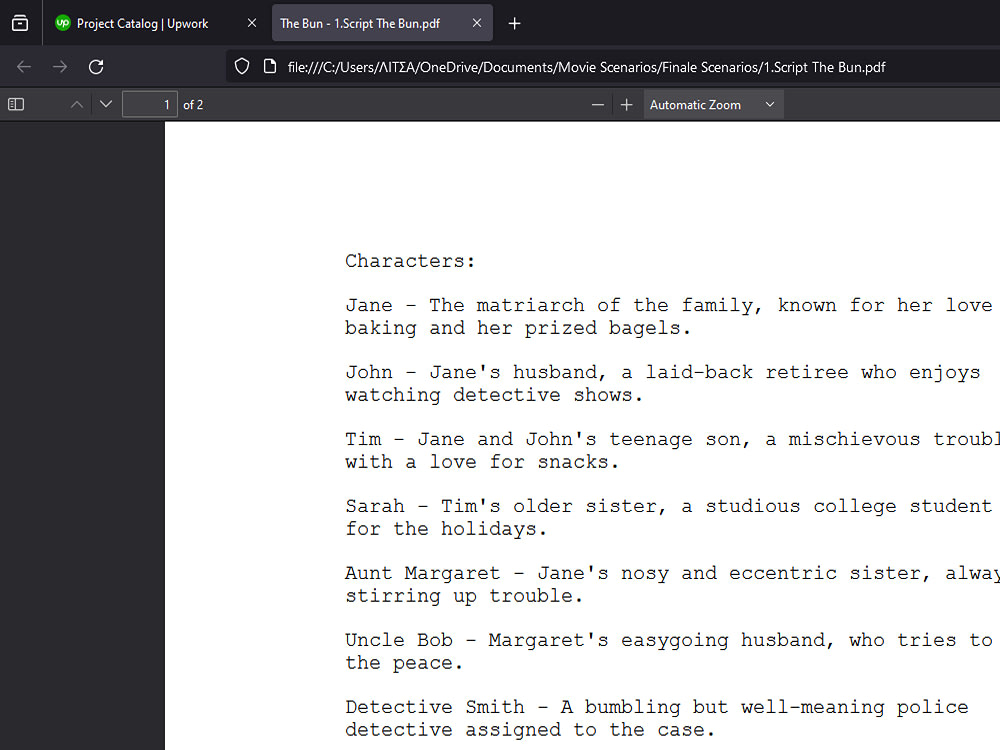Image resolution: width=1000 pixels, height=750 pixels.
Task: Click inside the page number field
Action: (149, 103)
